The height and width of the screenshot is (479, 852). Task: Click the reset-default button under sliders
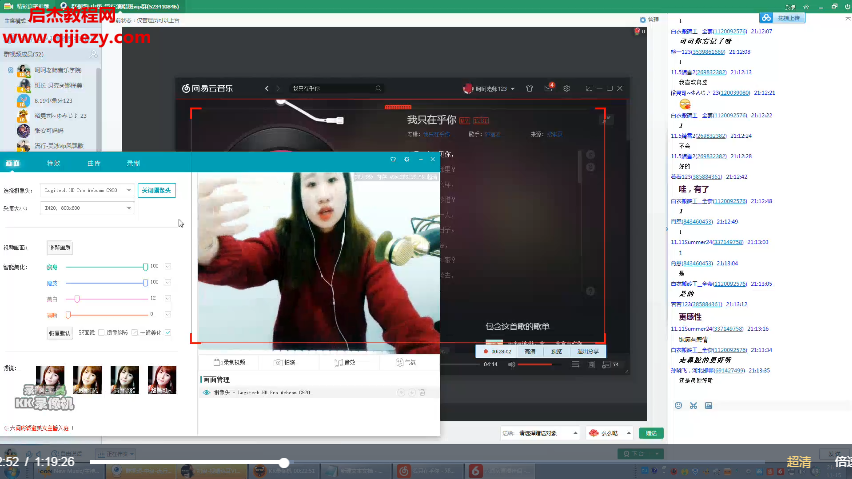coord(59,333)
